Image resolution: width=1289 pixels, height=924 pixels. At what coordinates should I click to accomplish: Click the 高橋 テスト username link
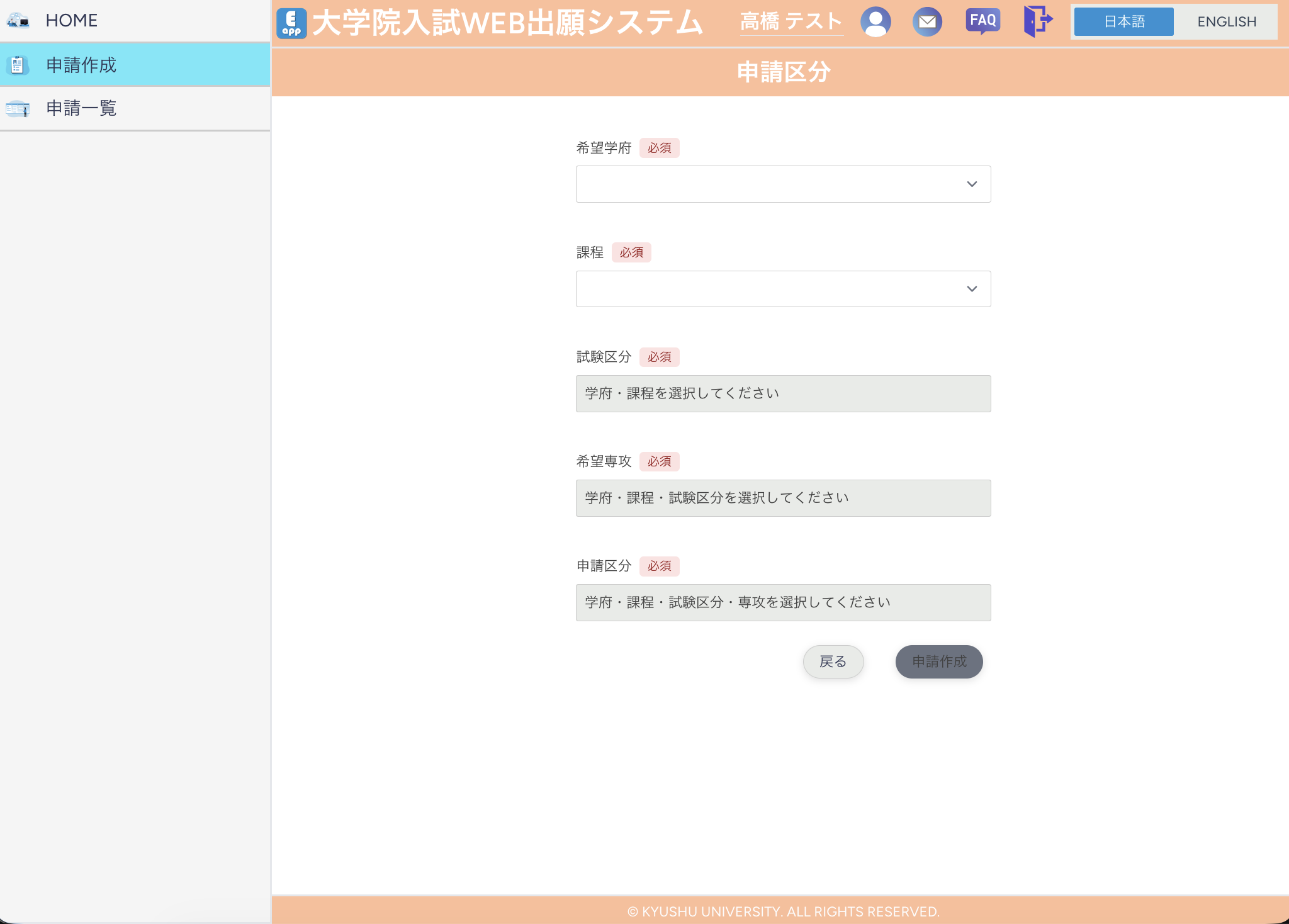coord(790,21)
